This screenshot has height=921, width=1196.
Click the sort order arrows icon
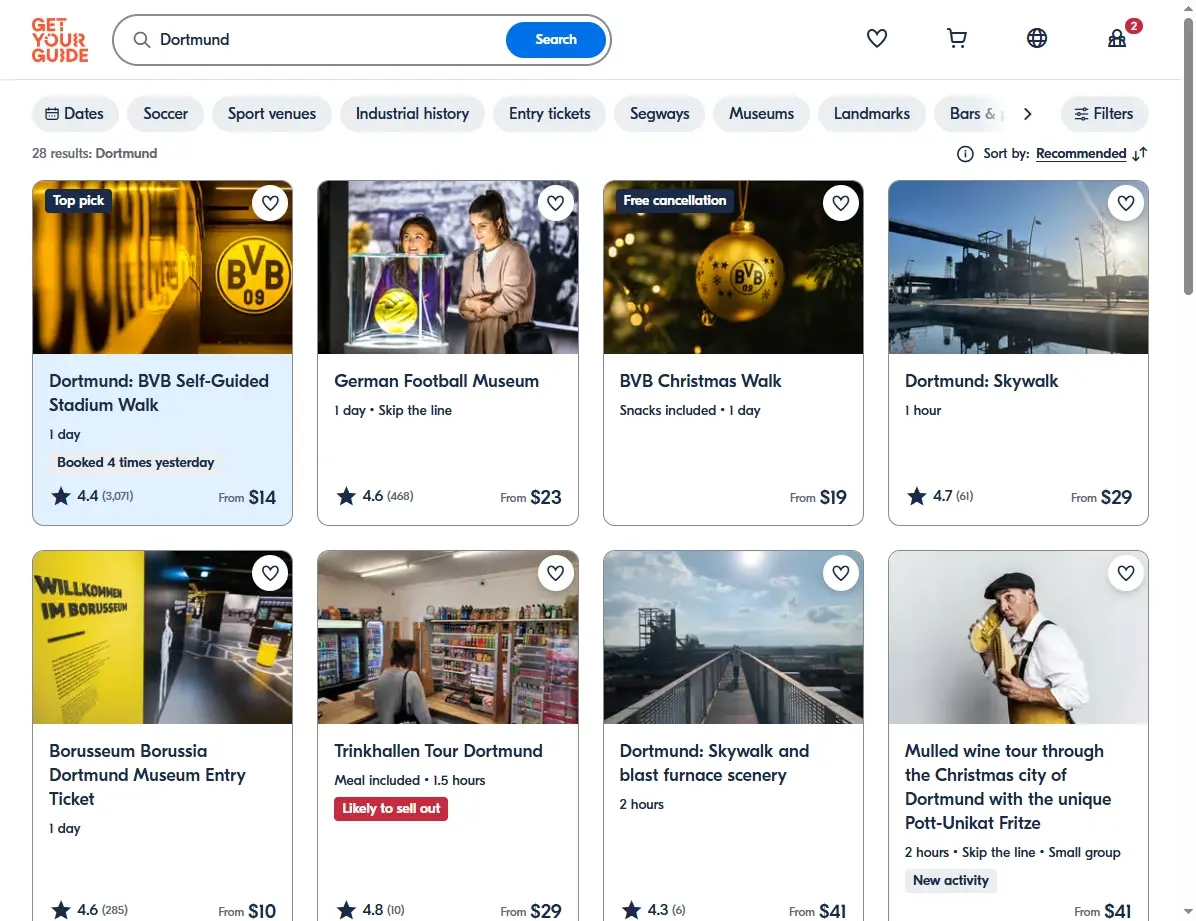pos(1140,154)
